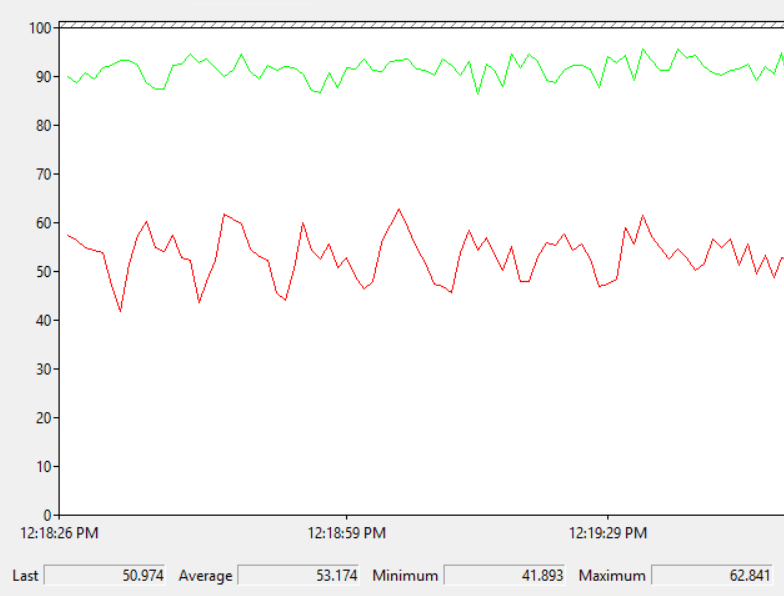Select the 12:18:59 PM time axis label
This screenshot has height=596, width=784.
(346, 533)
